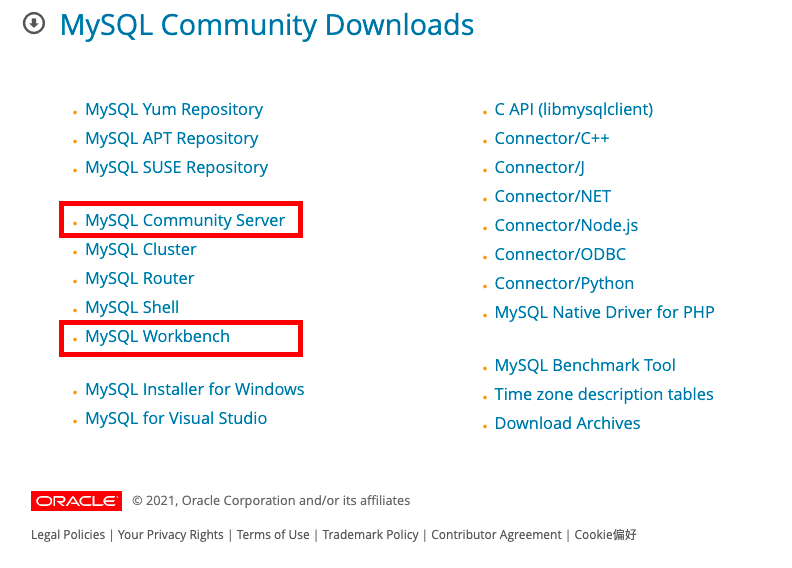792x568 pixels.
Task: Open MySQL Workbench download page
Action: (157, 337)
